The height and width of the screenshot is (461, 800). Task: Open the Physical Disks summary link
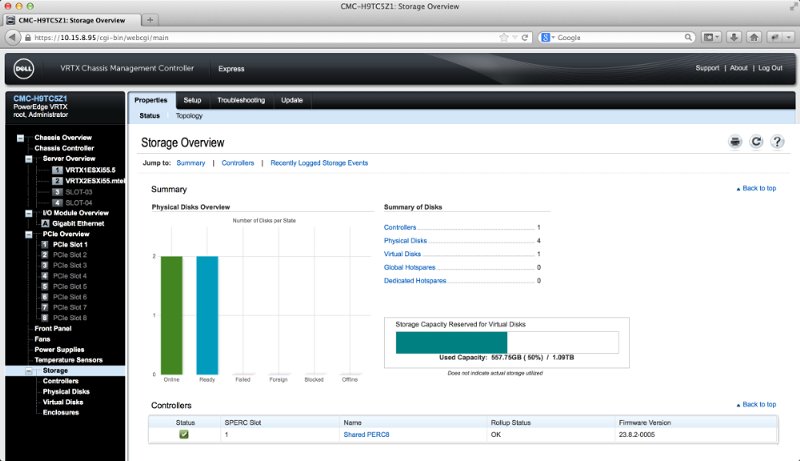405,240
